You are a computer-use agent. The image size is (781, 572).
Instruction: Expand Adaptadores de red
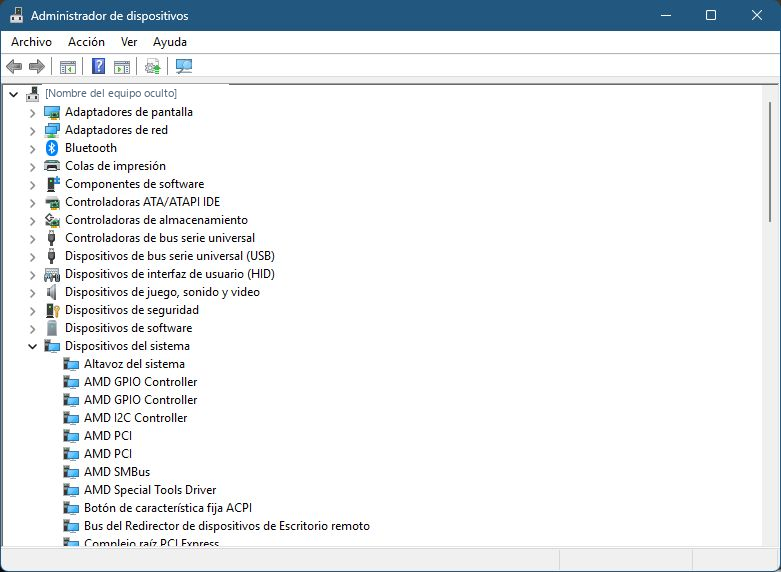(x=32, y=131)
